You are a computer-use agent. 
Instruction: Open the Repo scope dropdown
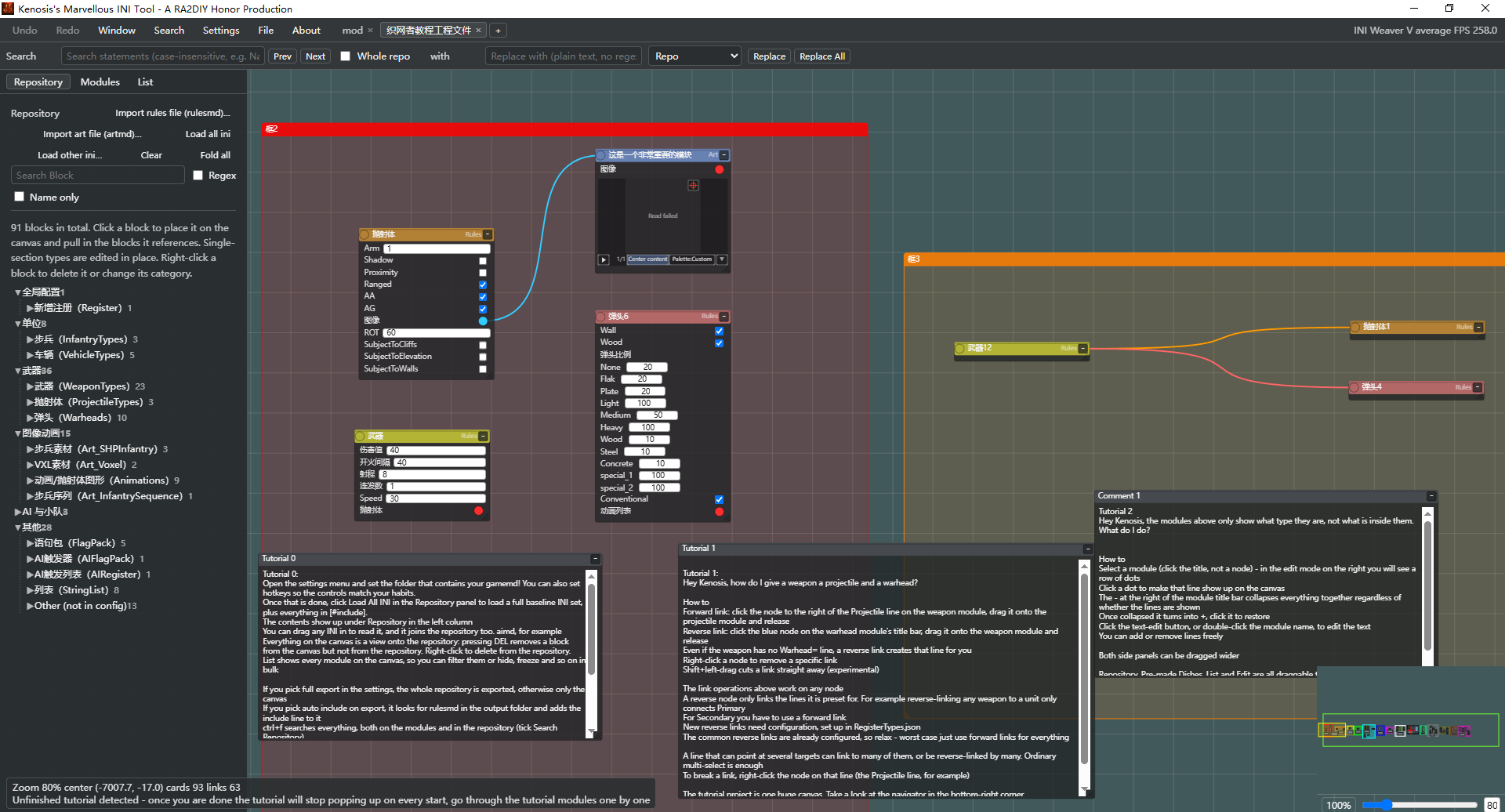[x=694, y=56]
